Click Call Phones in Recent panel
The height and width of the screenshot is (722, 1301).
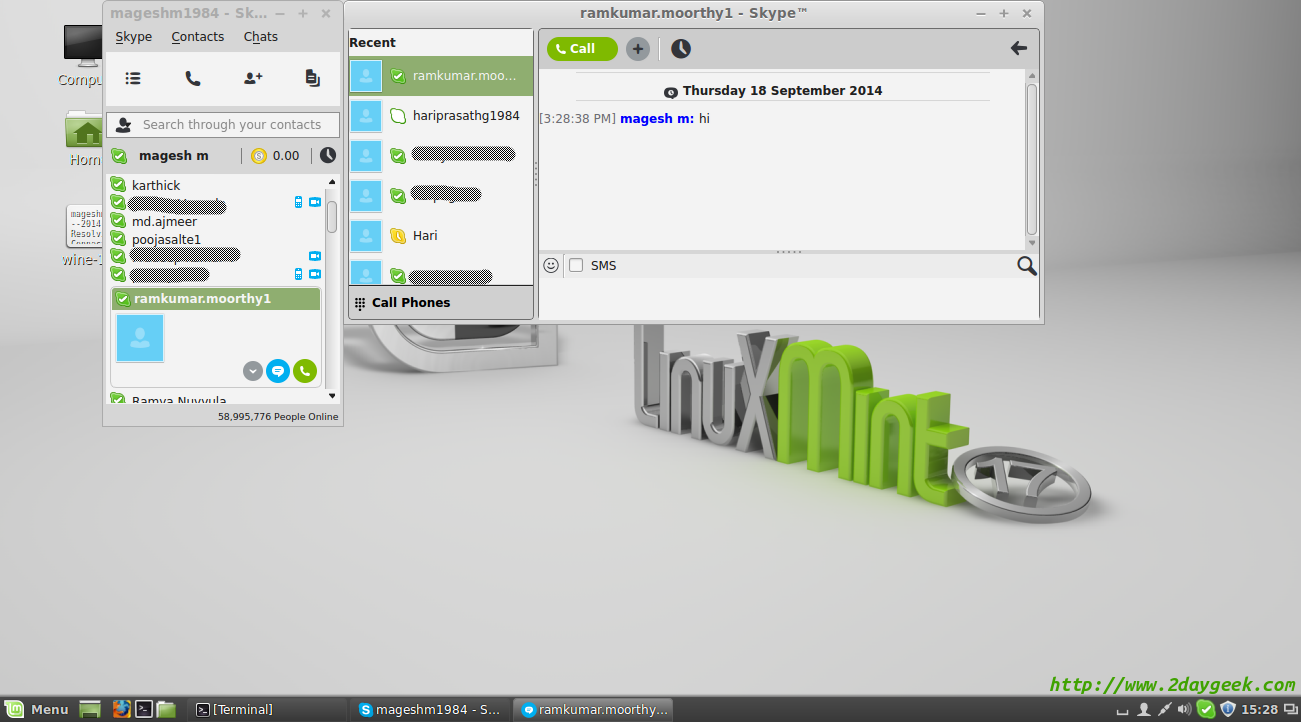(x=411, y=303)
